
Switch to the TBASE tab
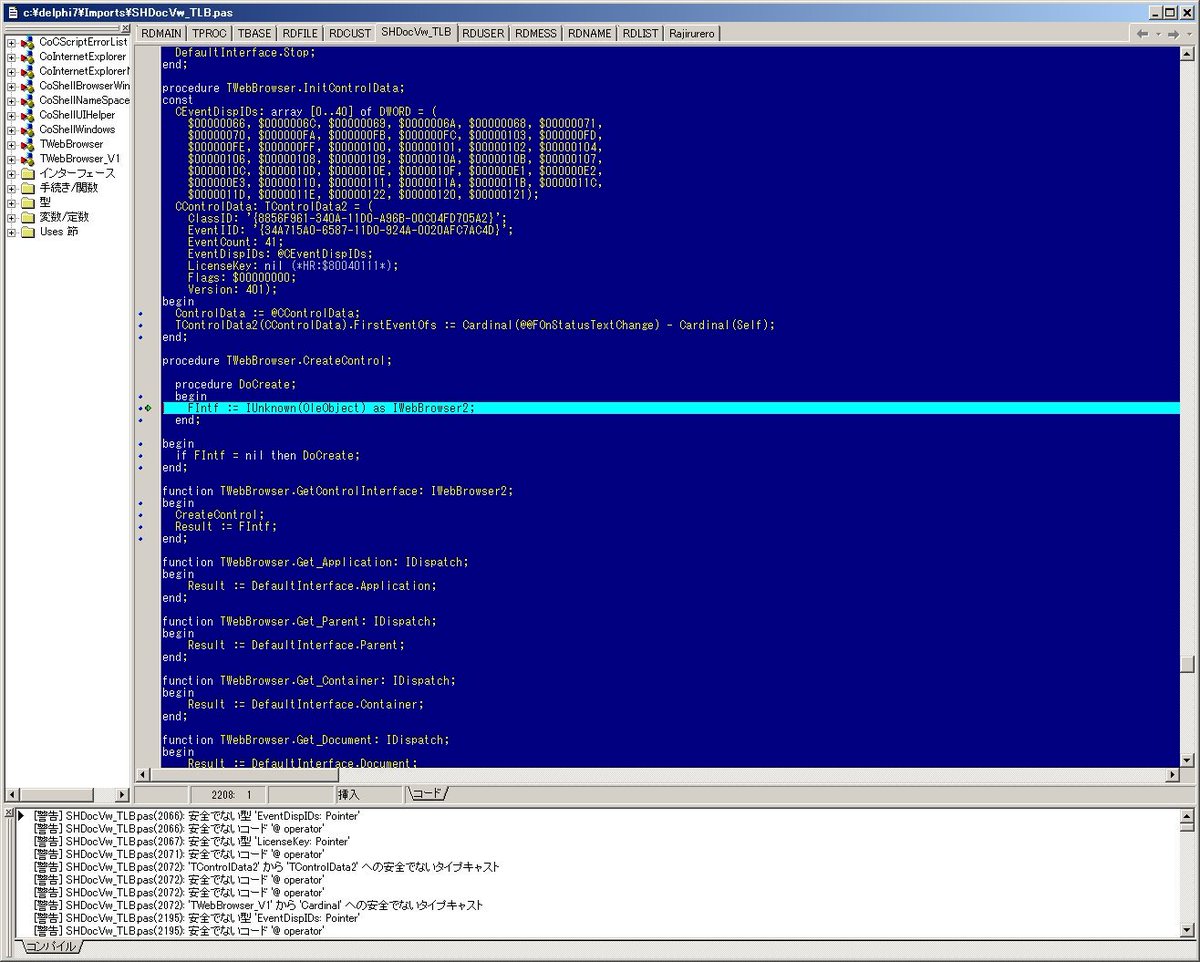pos(255,33)
